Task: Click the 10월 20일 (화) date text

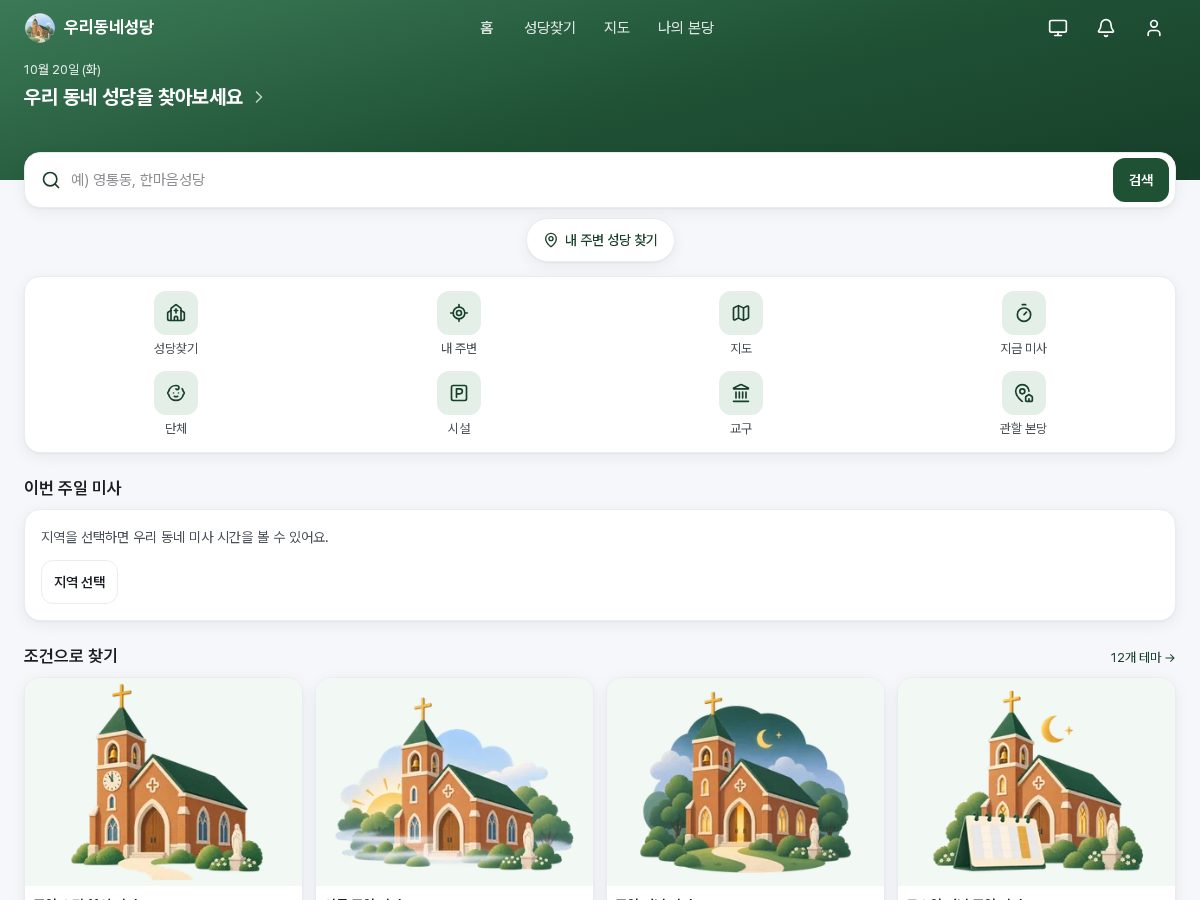Action: pyautogui.click(x=62, y=70)
